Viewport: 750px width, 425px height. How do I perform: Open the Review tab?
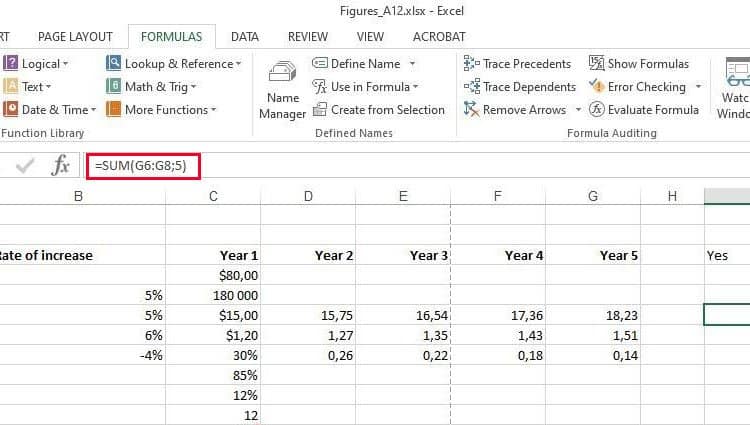[308, 37]
